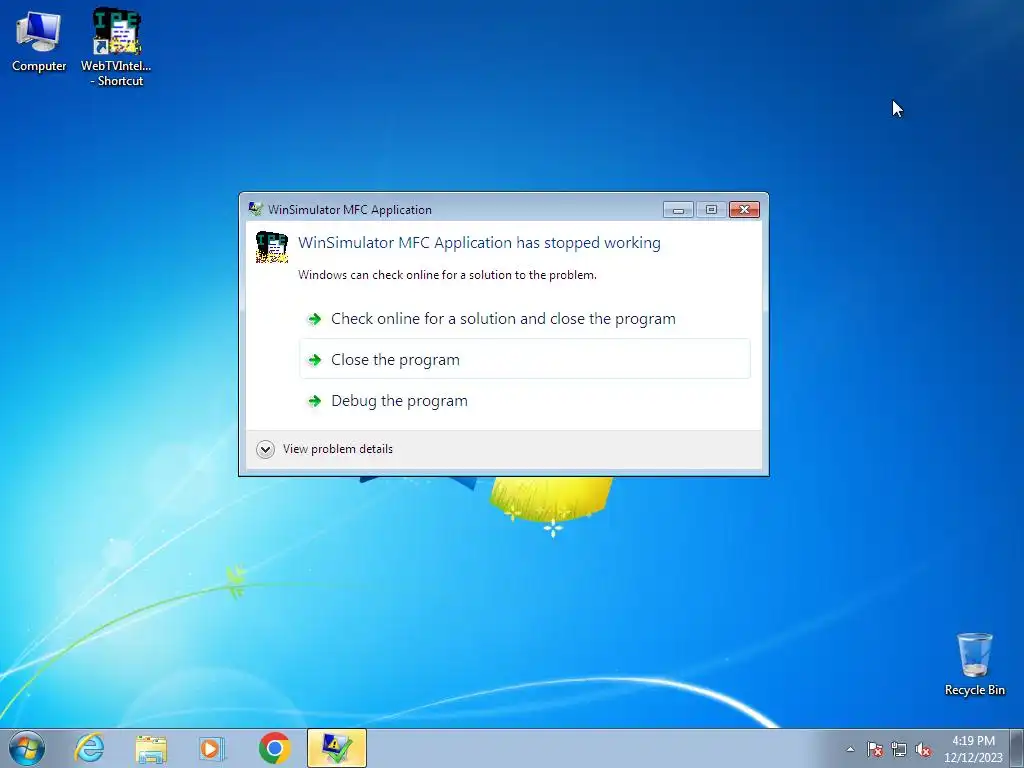1024x768 pixels.
Task: Open Windows Media Player from taskbar
Action: click(212, 748)
